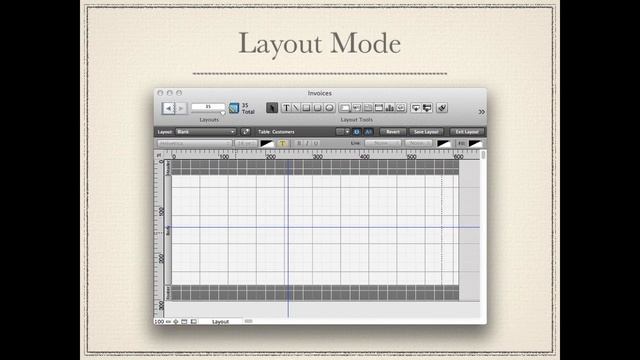Select the Web Viewer tool

click(x=401, y=108)
